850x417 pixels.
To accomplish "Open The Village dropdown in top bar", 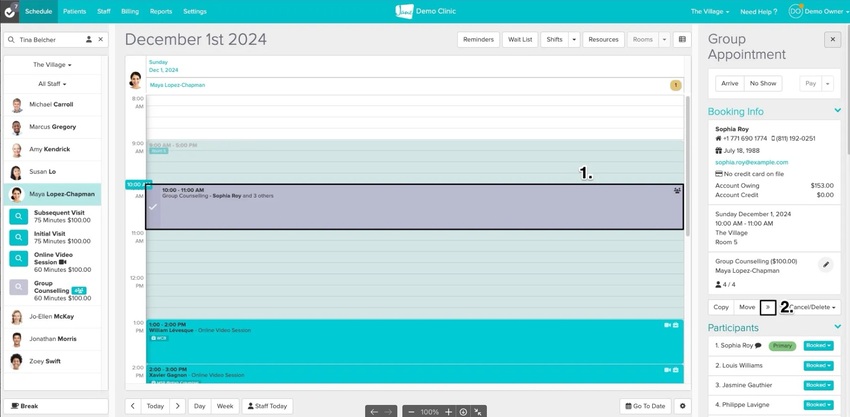I will click(x=710, y=11).
